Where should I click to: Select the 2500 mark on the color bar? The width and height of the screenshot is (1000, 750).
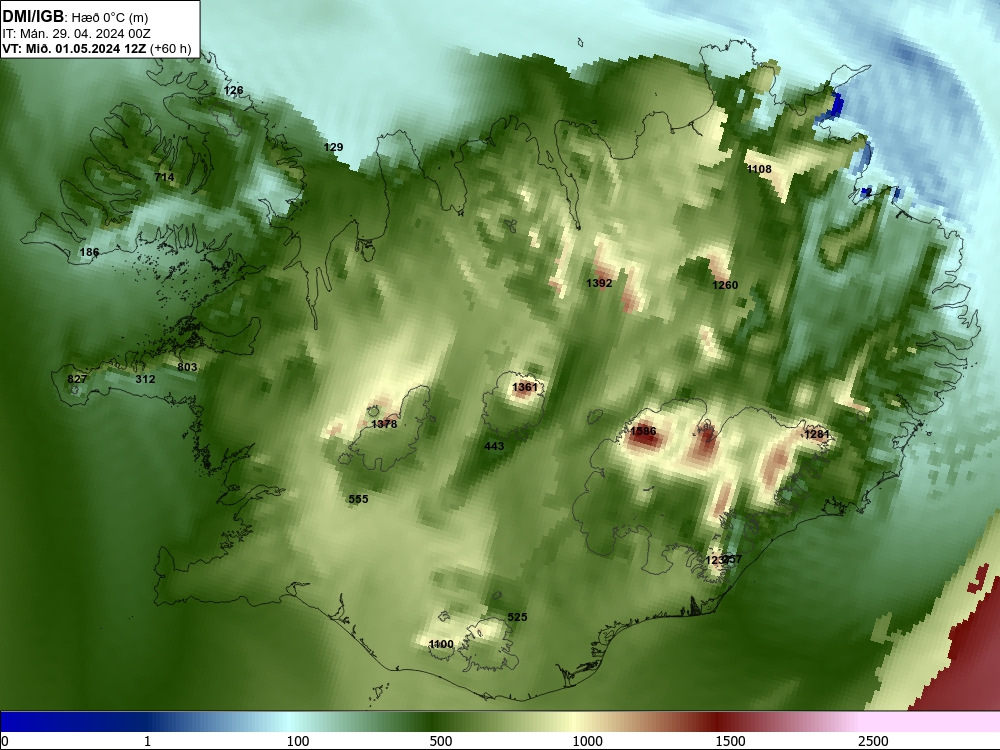pos(873,741)
